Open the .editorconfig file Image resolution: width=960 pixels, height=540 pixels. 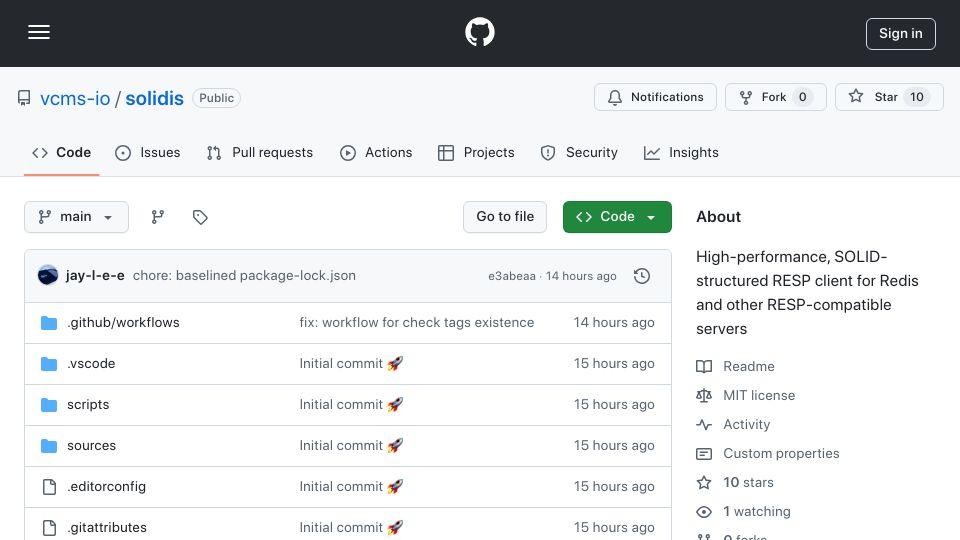tap(107, 487)
